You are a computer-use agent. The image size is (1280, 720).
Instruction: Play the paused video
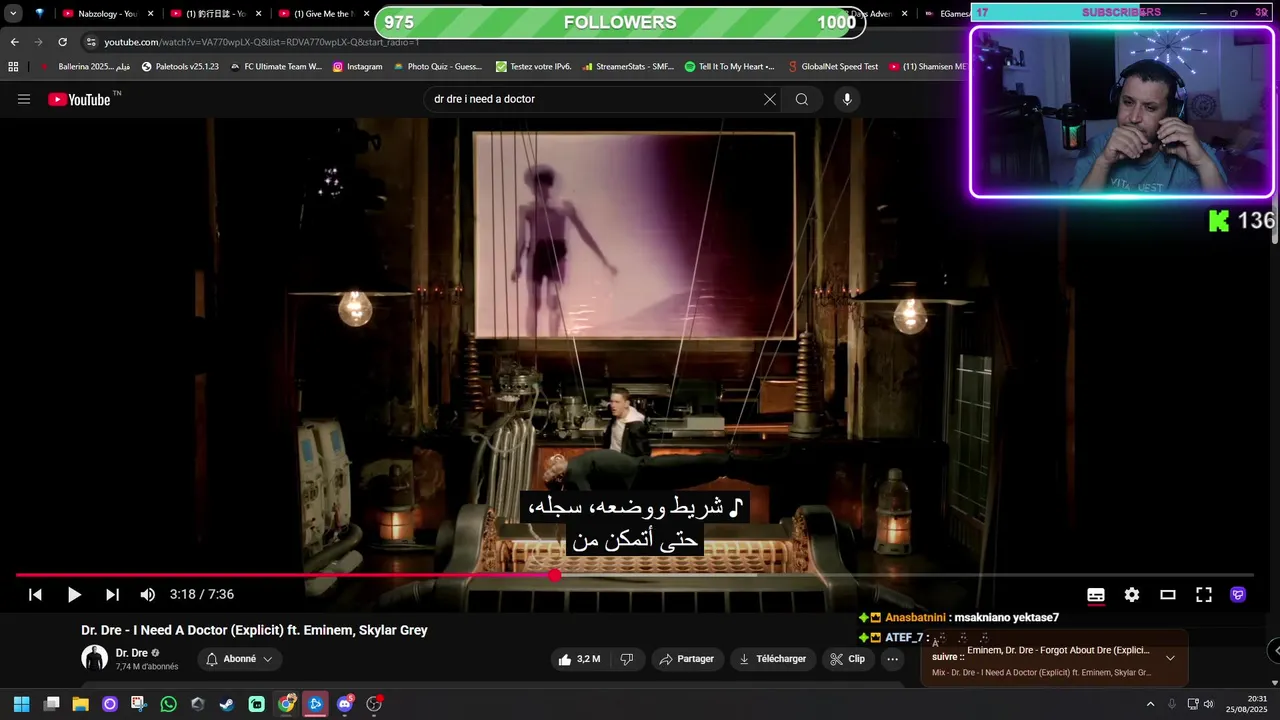[x=74, y=594]
